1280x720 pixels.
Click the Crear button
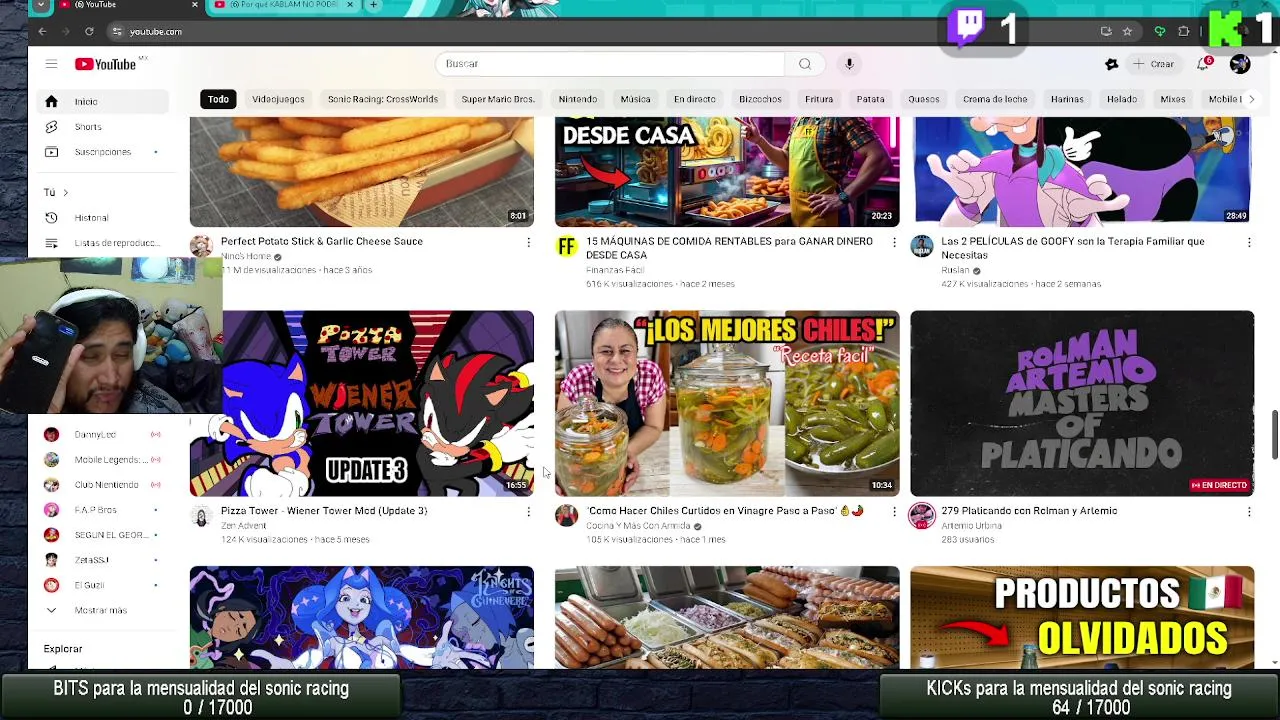coord(1153,64)
